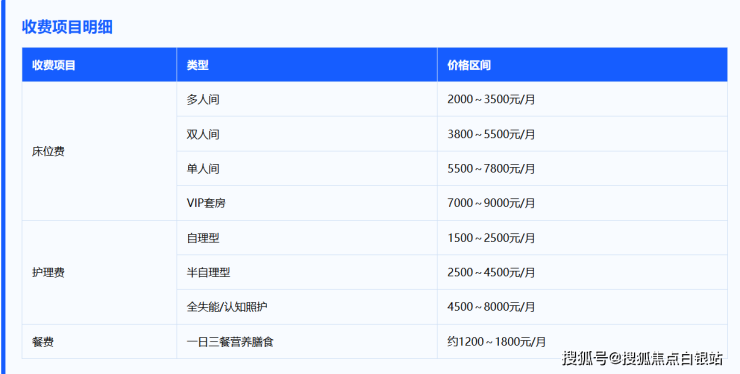Screen dimensions: 740x374
Task: Select the 多人间 type cell
Action: [307, 99]
